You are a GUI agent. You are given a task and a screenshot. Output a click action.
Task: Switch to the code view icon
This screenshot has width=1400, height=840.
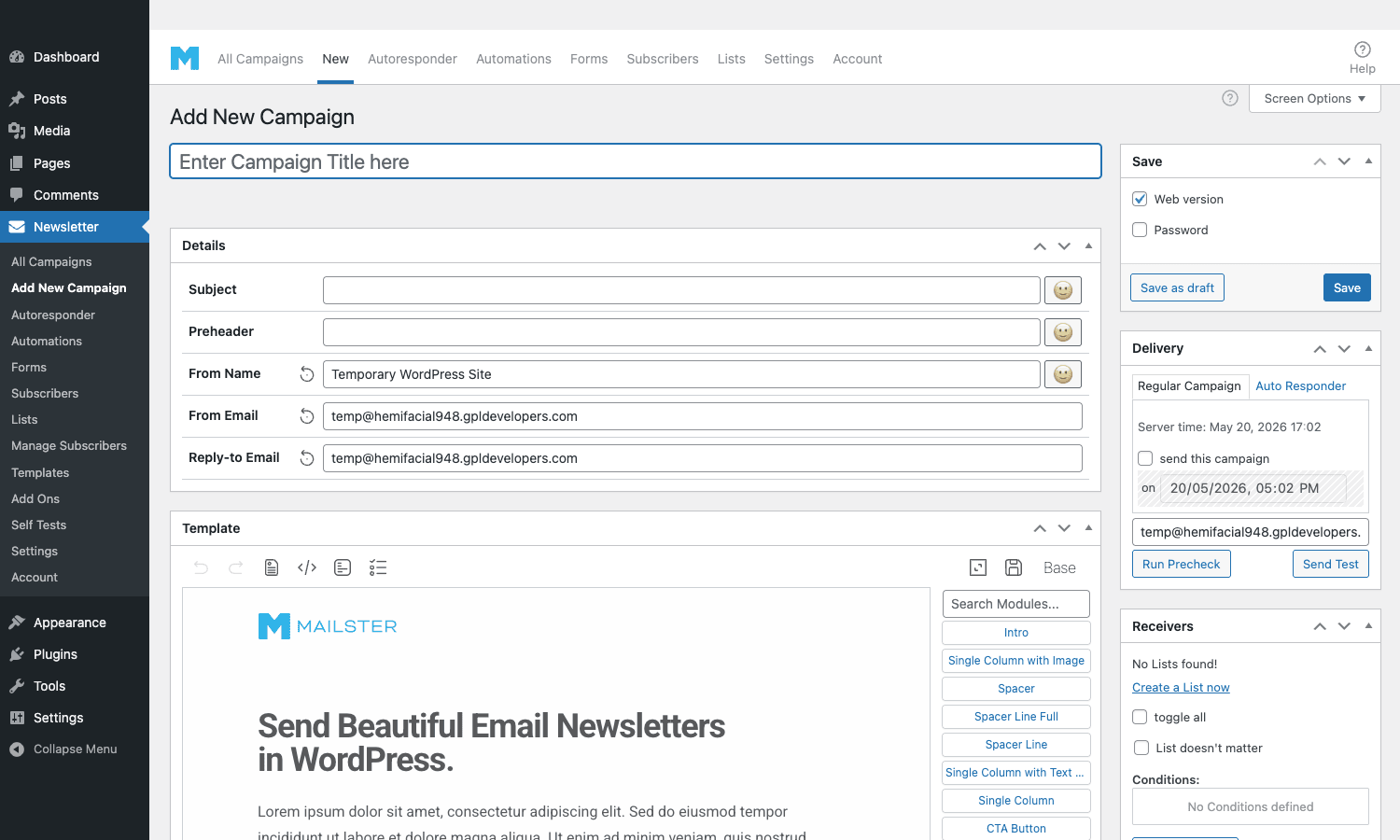(307, 567)
